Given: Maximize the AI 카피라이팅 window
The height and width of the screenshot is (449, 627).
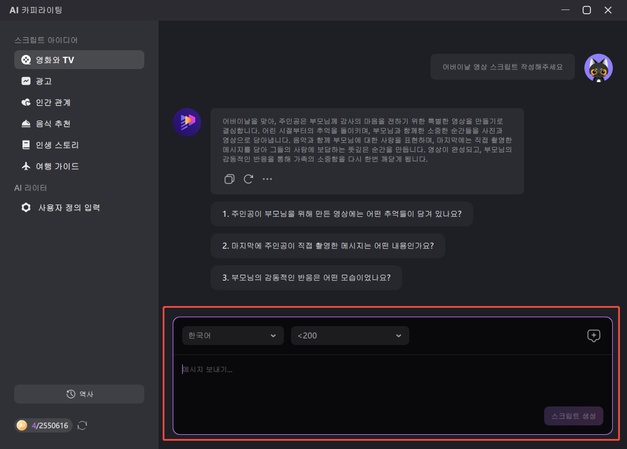Looking at the screenshot, I should [x=586, y=10].
